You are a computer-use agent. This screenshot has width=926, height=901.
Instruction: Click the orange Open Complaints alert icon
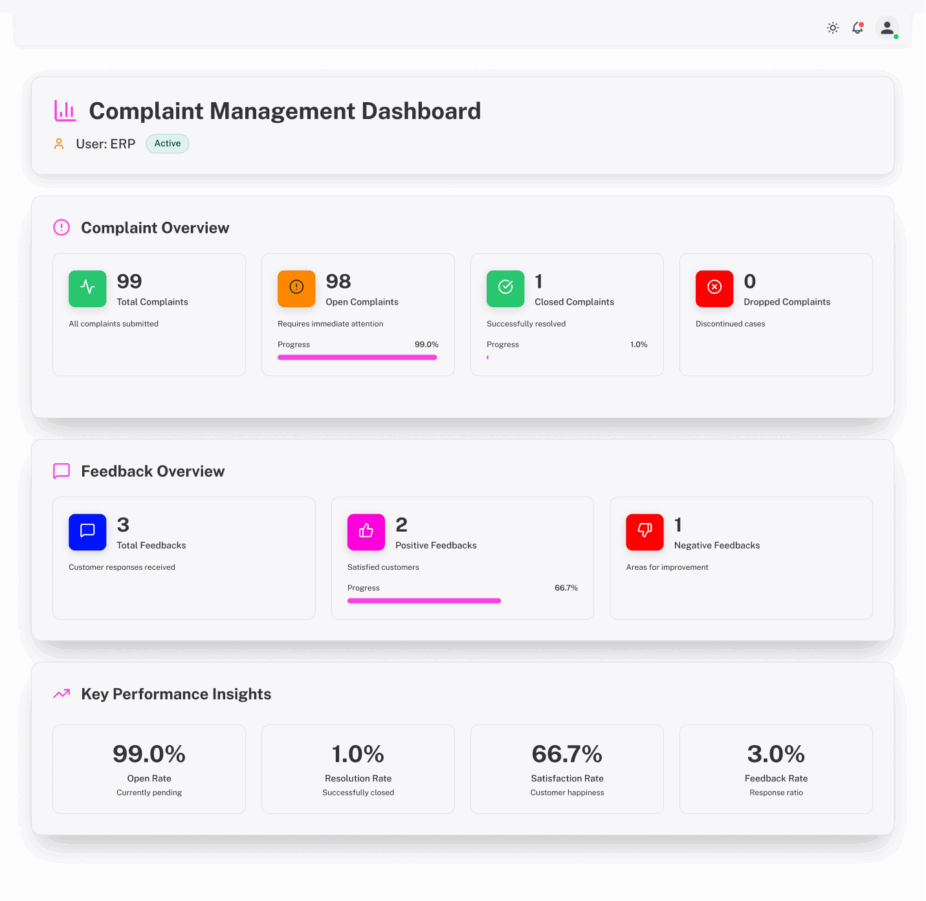[296, 288]
